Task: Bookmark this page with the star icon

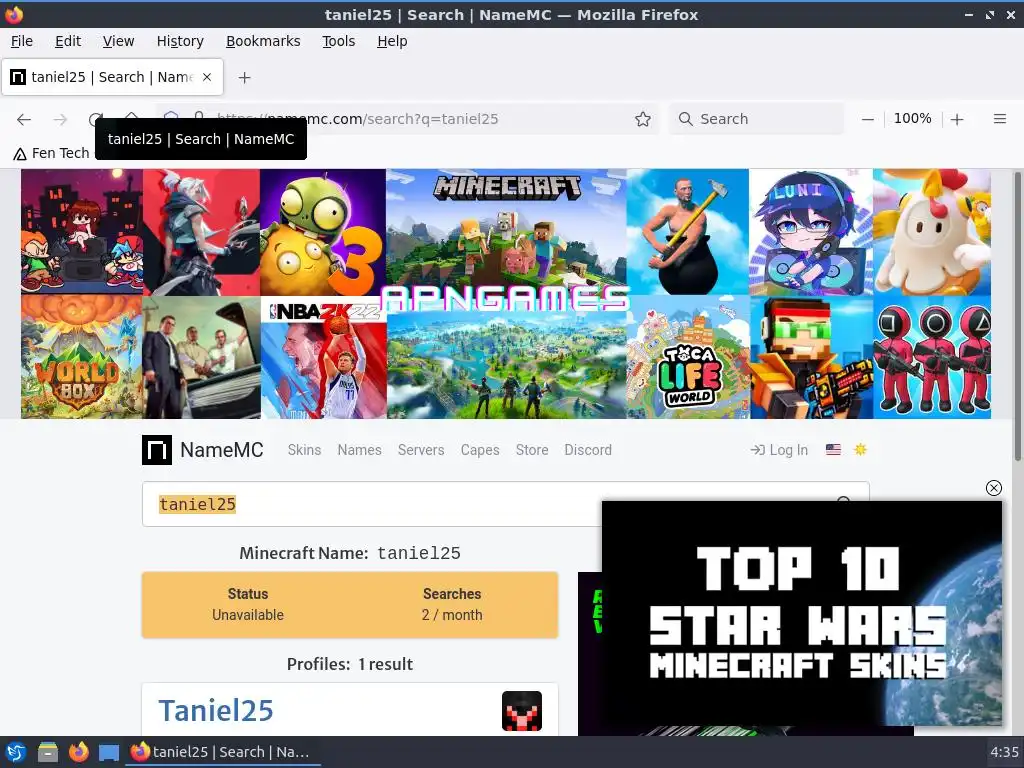Action: (643, 119)
